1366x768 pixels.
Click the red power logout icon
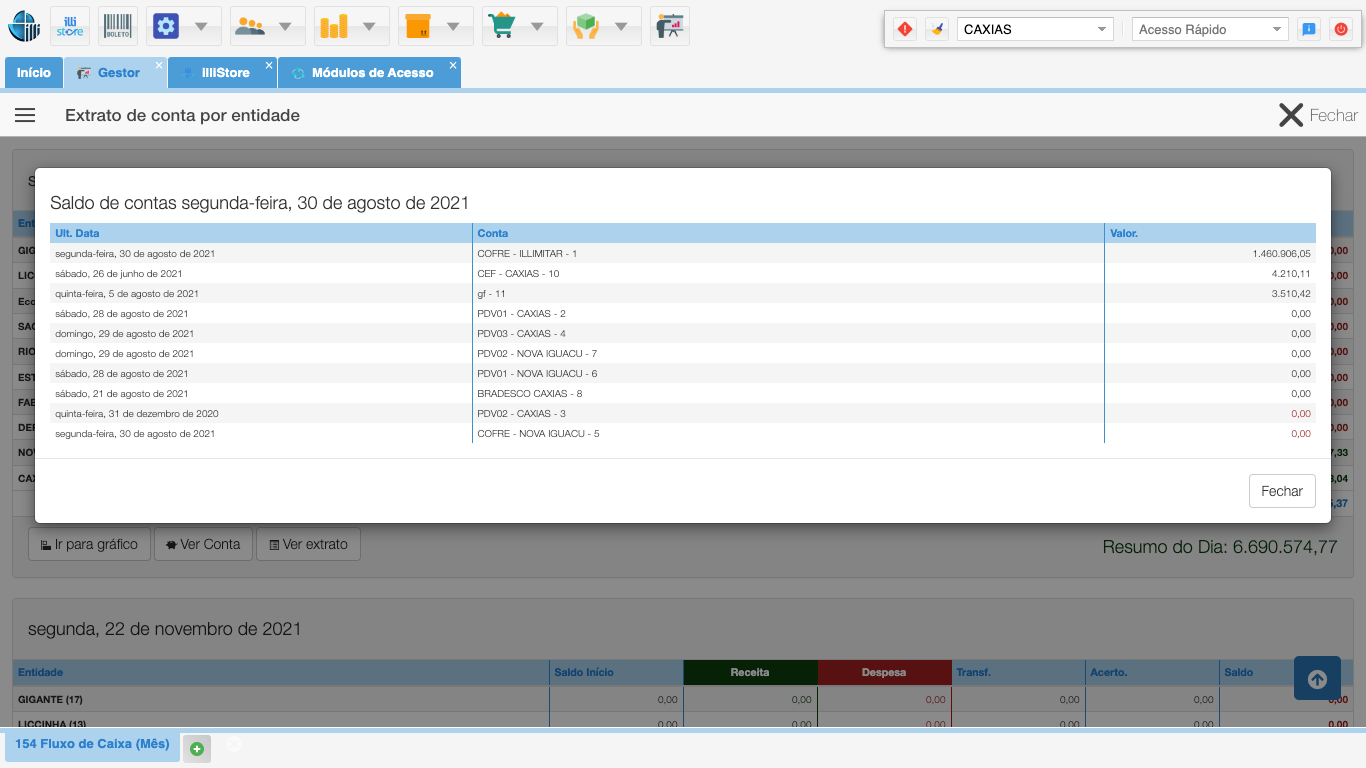[x=1341, y=29]
